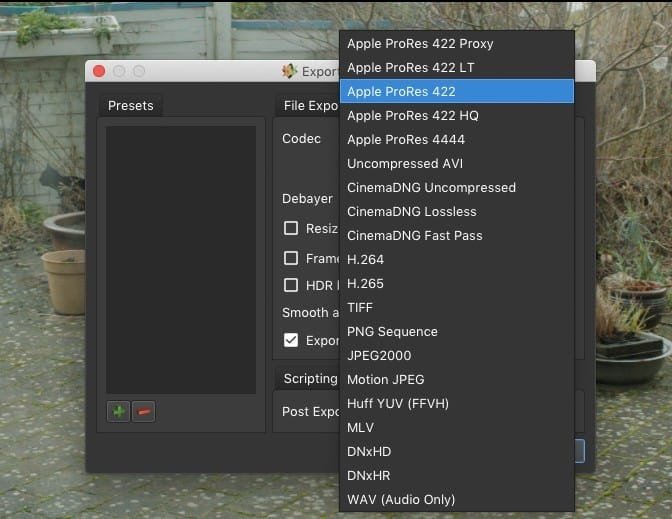The image size is (672, 519).
Task: Select Huff YUV (FFVH) codec
Action: [456, 403]
